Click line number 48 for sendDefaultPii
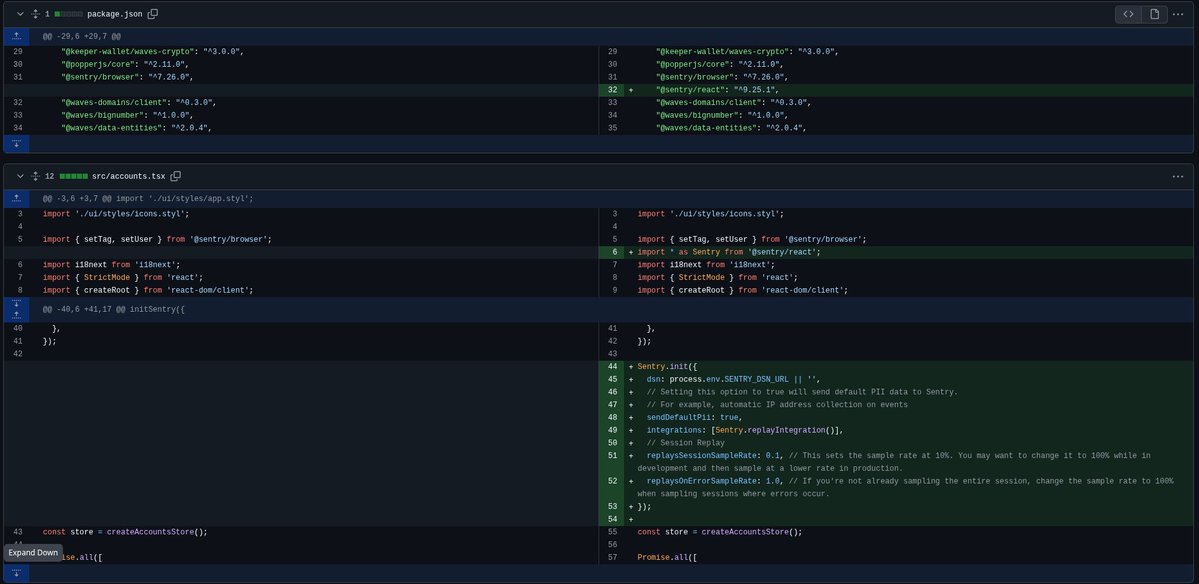The width and height of the screenshot is (1199, 584). pos(612,417)
